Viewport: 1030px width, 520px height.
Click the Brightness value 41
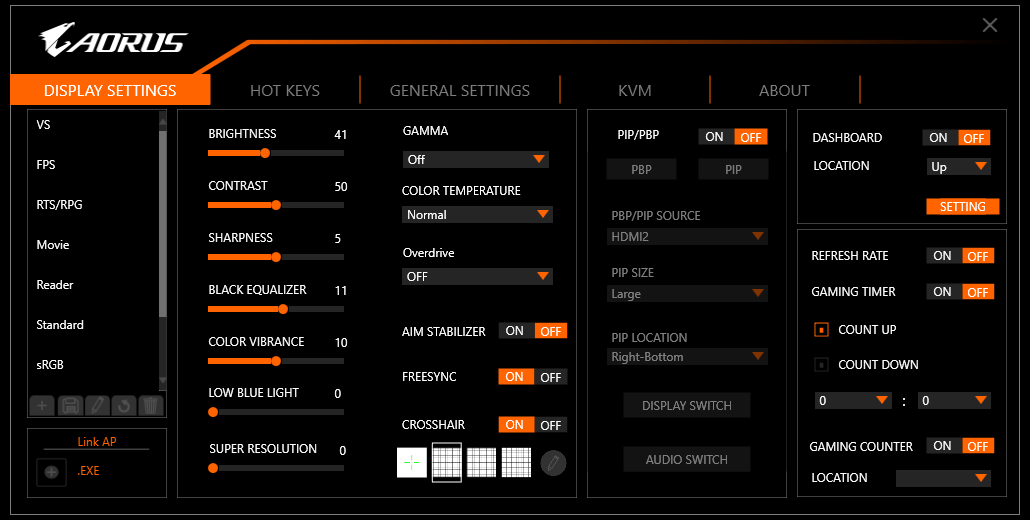340,135
